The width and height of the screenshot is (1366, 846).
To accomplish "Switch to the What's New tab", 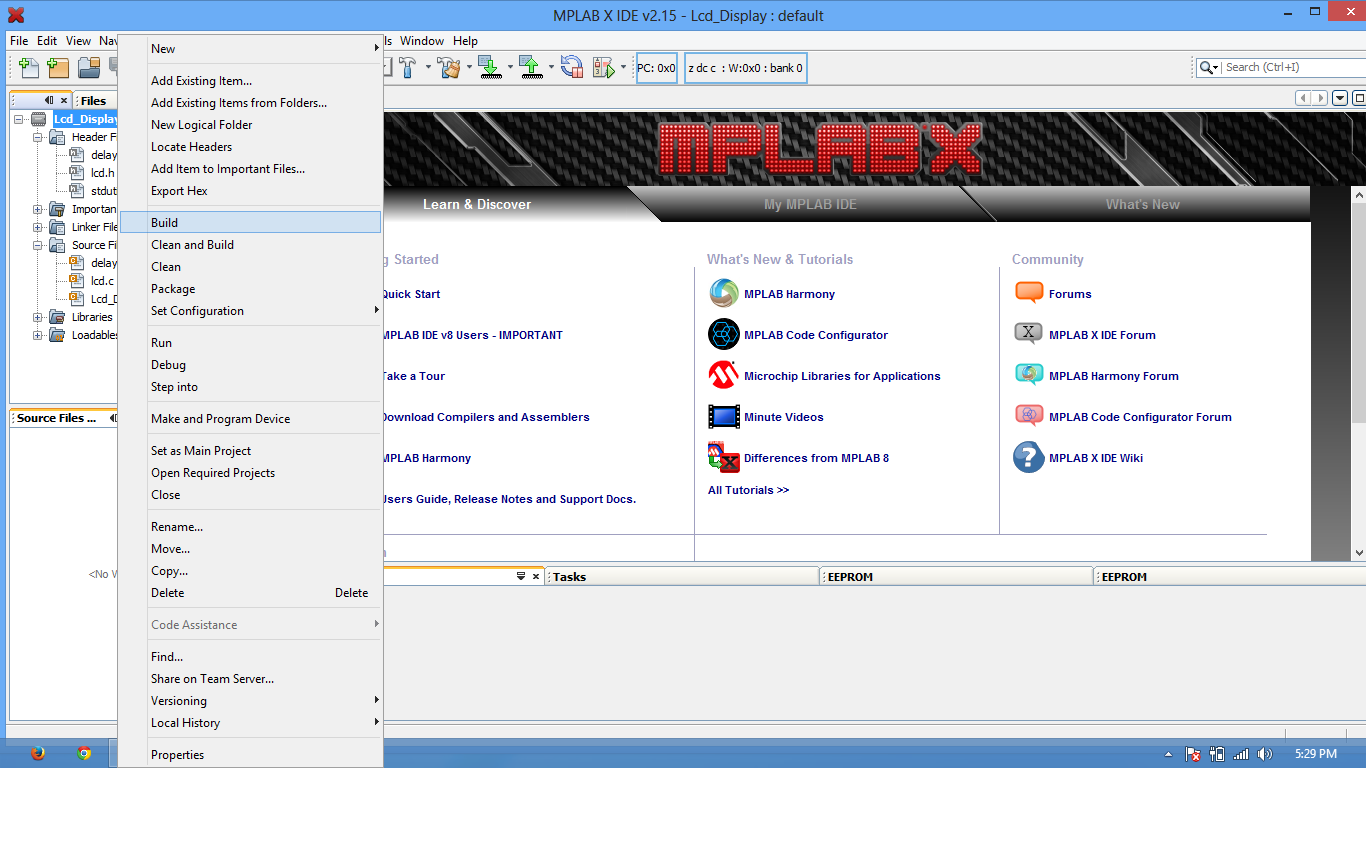I will pos(1142,204).
